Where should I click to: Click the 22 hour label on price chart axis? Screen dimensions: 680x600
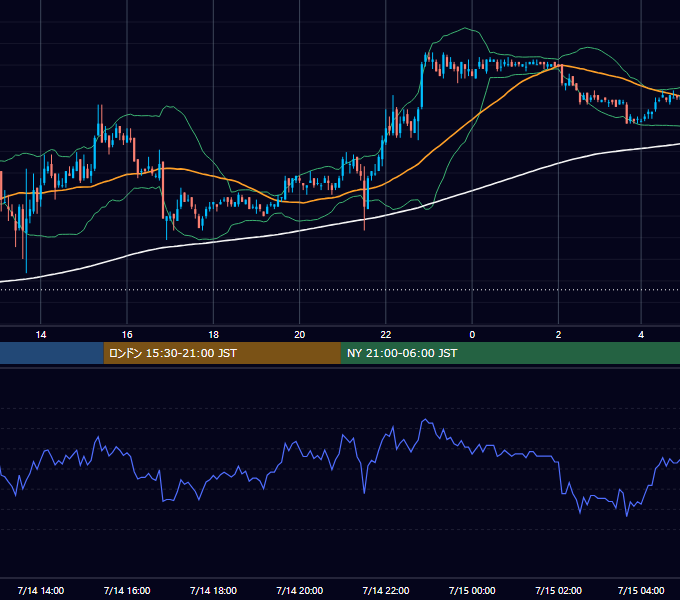[x=386, y=335]
